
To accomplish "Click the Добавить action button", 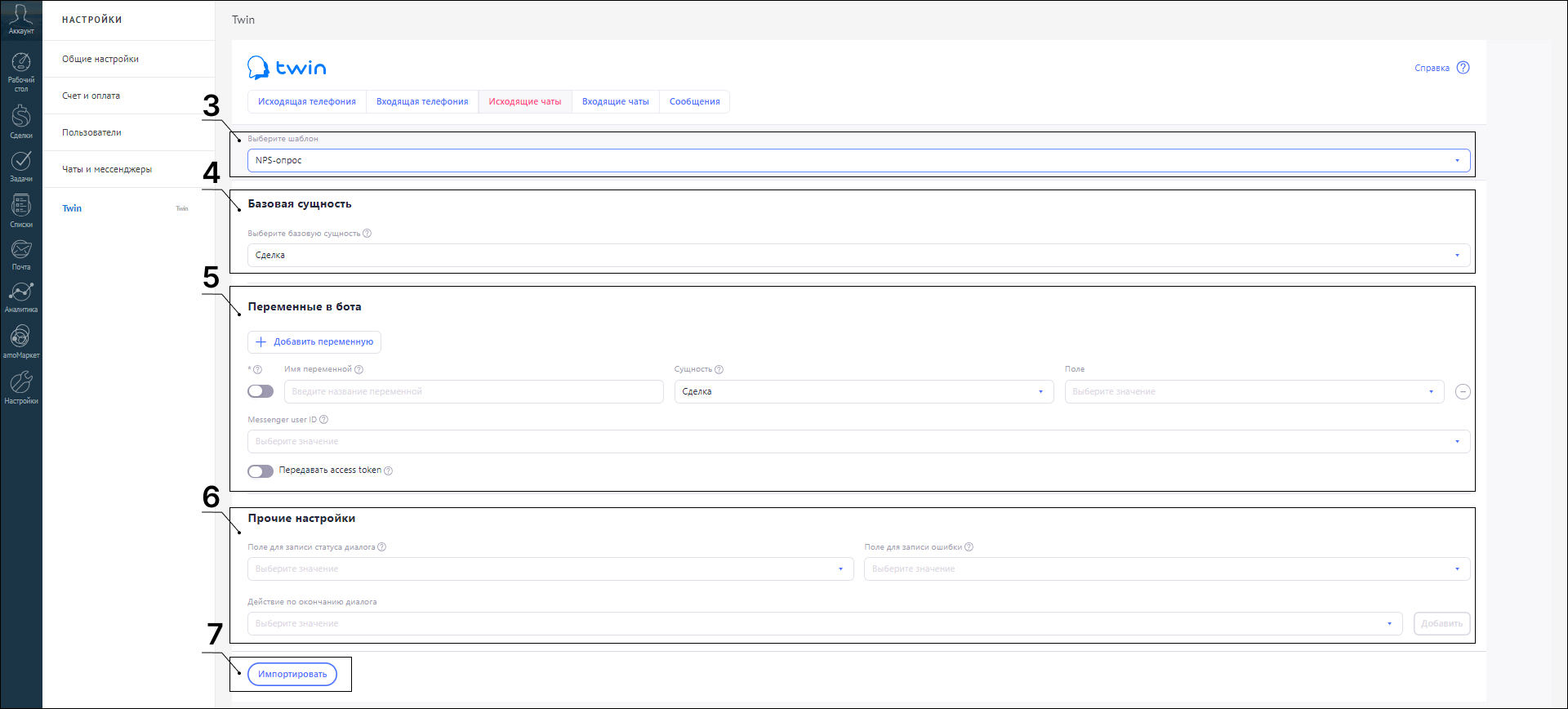I will [1442, 624].
